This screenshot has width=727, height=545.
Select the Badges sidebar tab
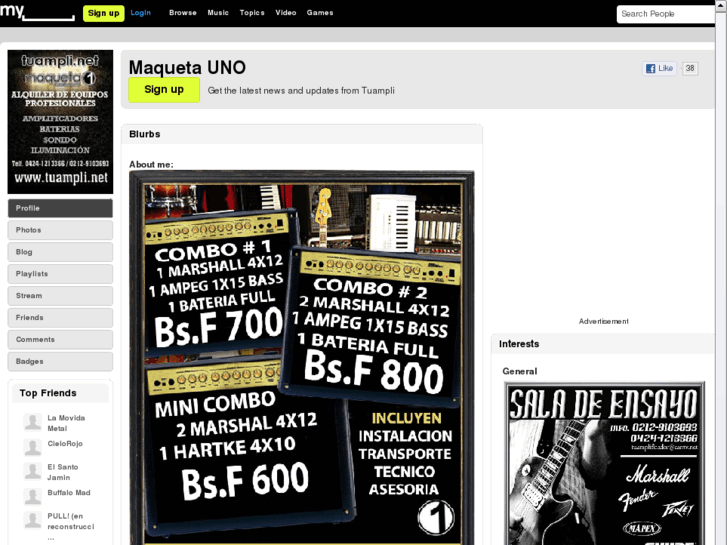(60, 361)
